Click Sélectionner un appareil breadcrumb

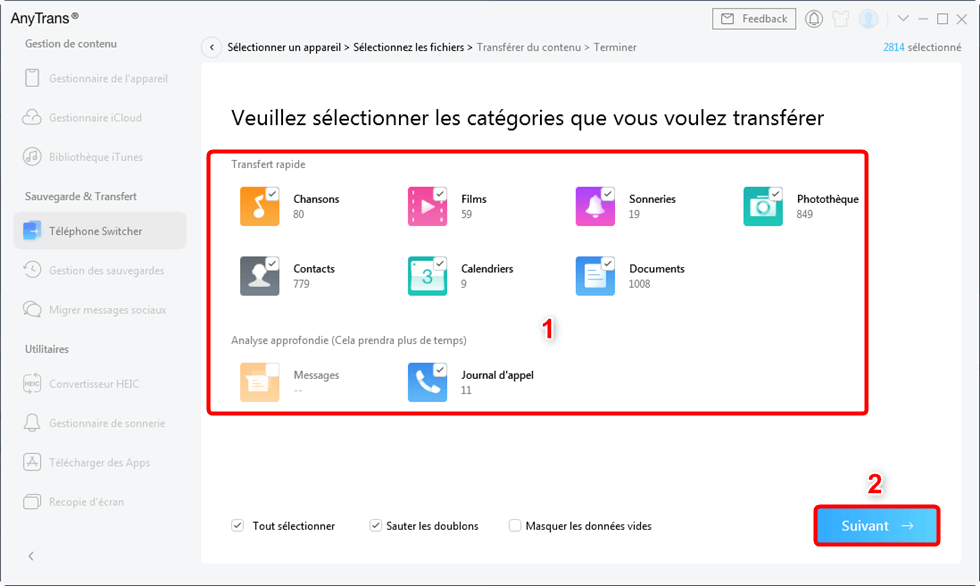284,47
